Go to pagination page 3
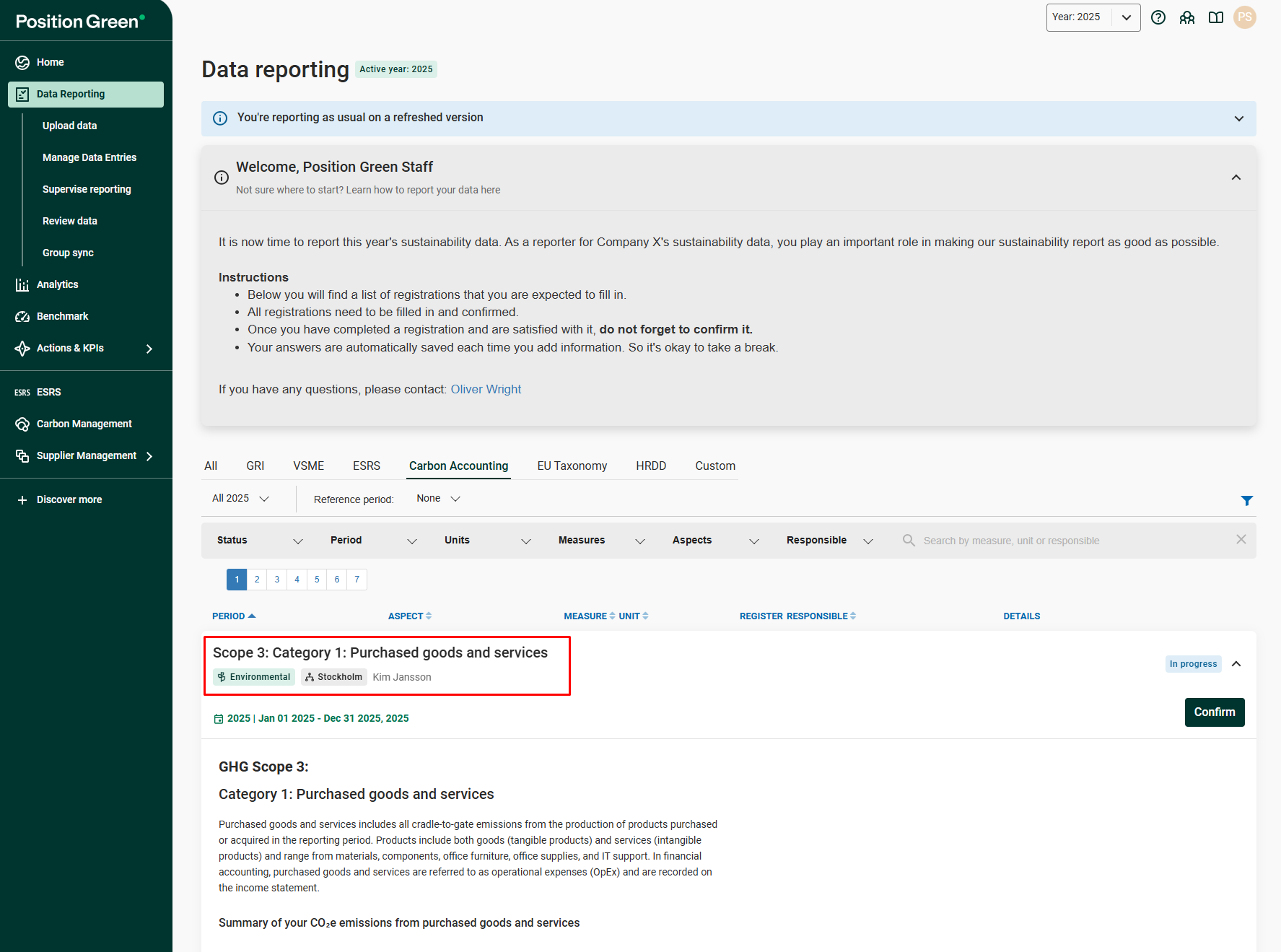 coord(277,580)
